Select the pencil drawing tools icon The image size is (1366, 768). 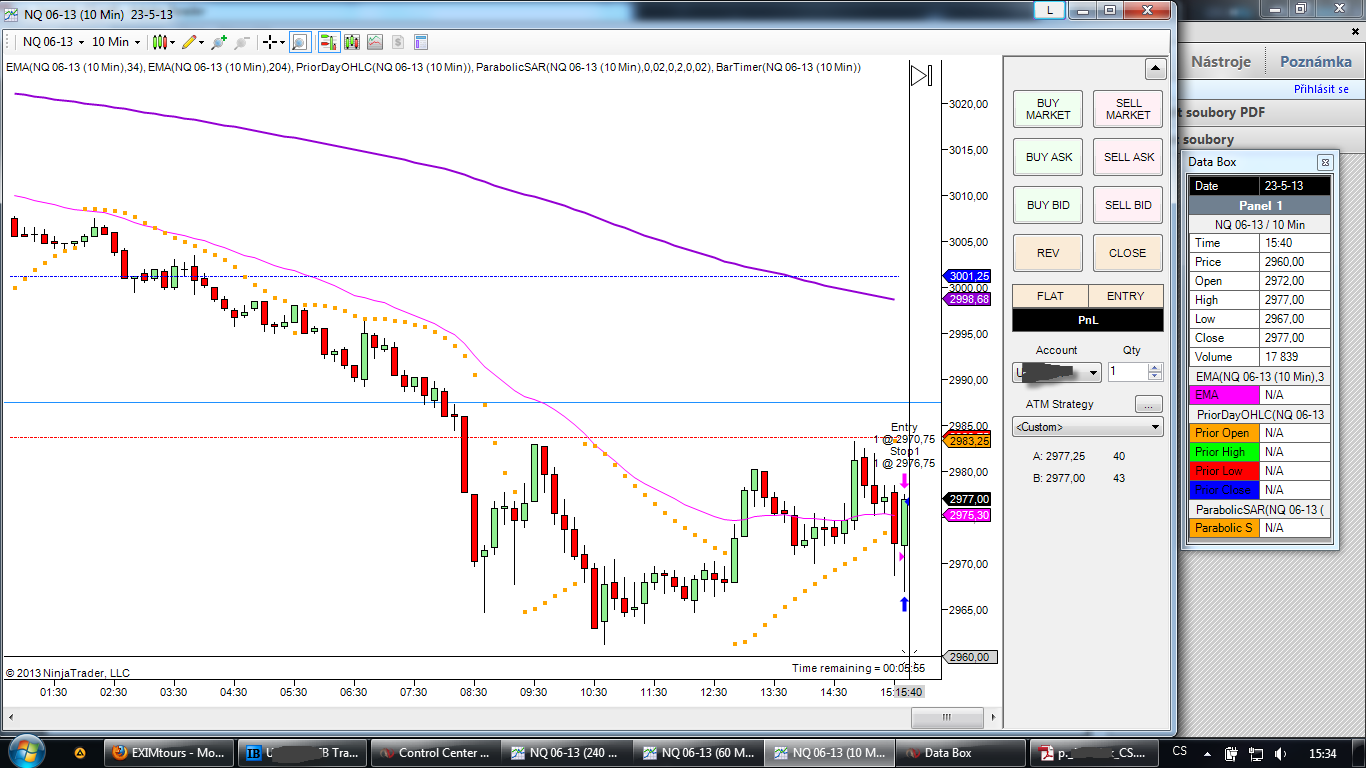tap(188, 42)
